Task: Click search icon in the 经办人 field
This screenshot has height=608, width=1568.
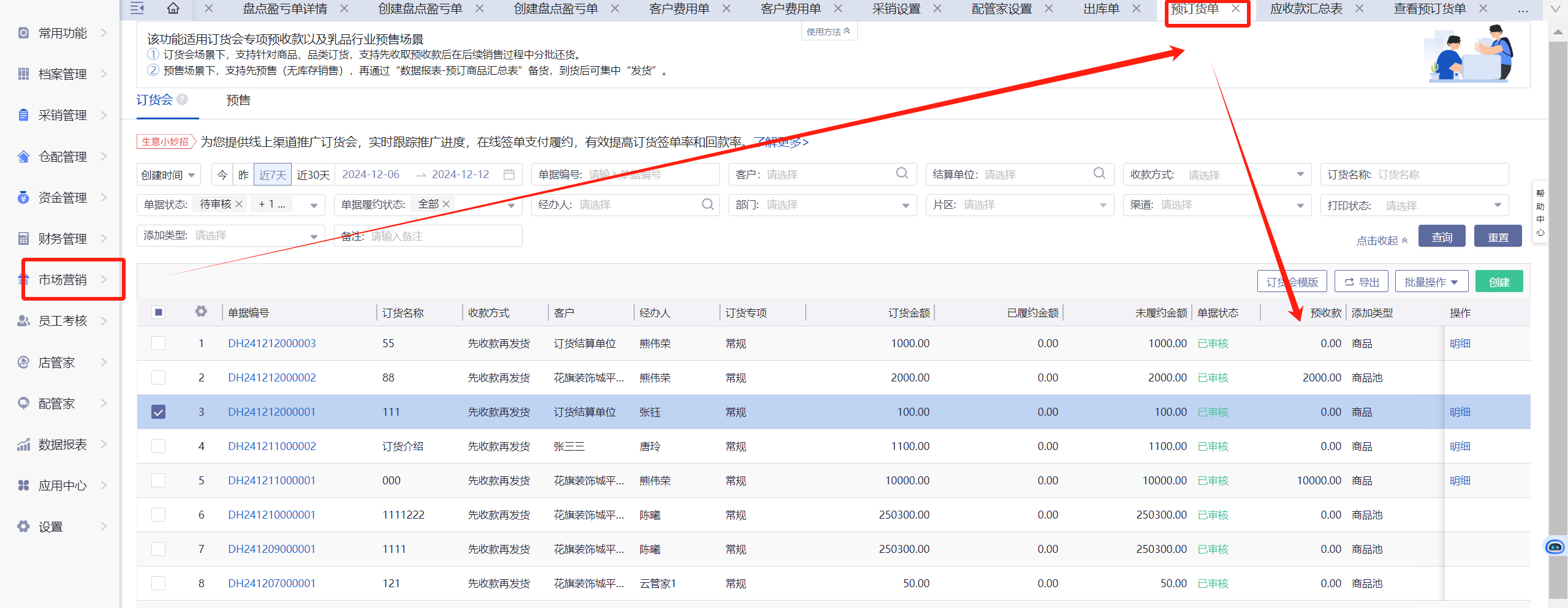Action: pyautogui.click(x=707, y=205)
